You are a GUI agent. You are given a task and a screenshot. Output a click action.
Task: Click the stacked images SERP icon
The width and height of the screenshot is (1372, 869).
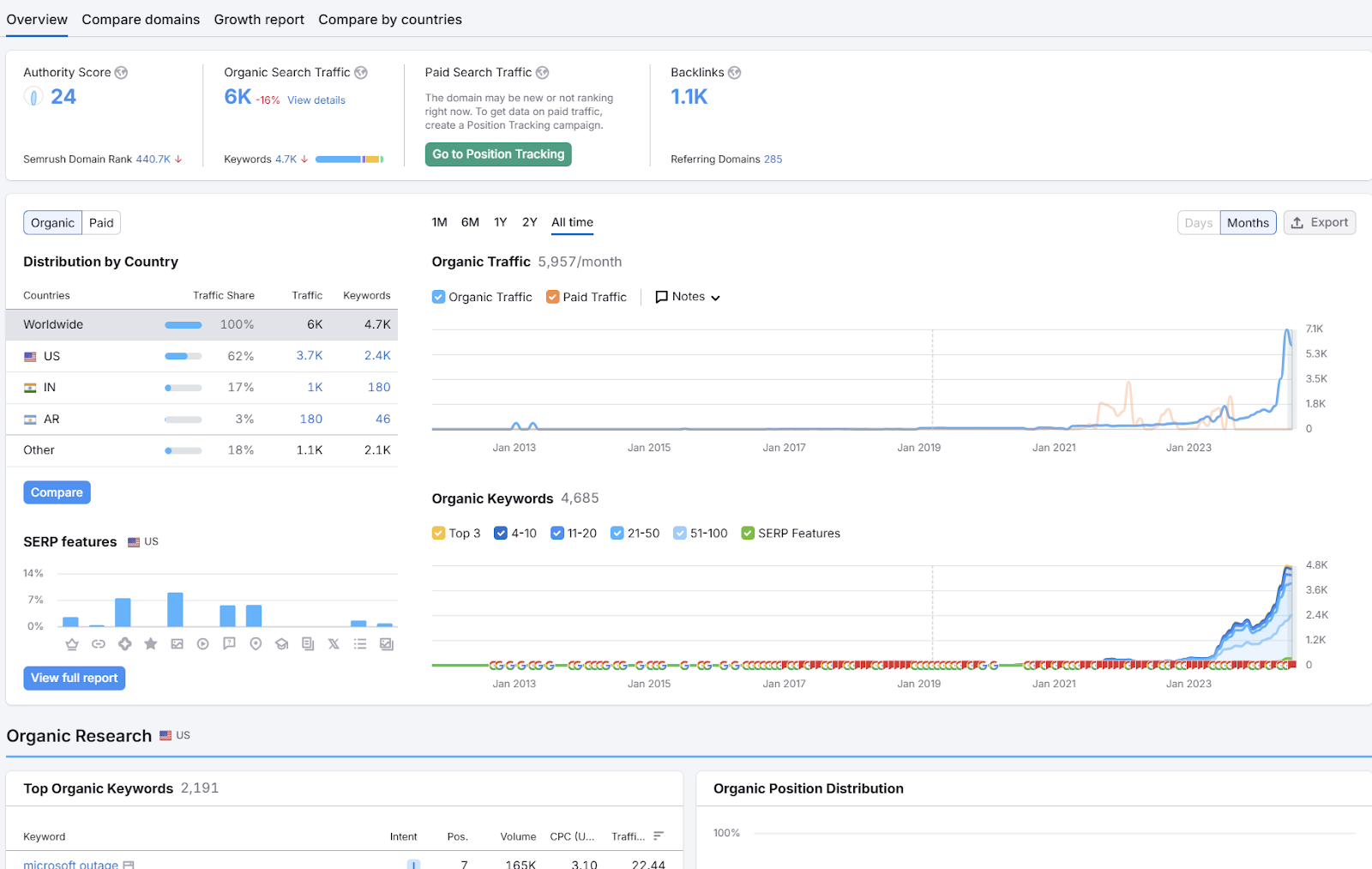(x=387, y=644)
